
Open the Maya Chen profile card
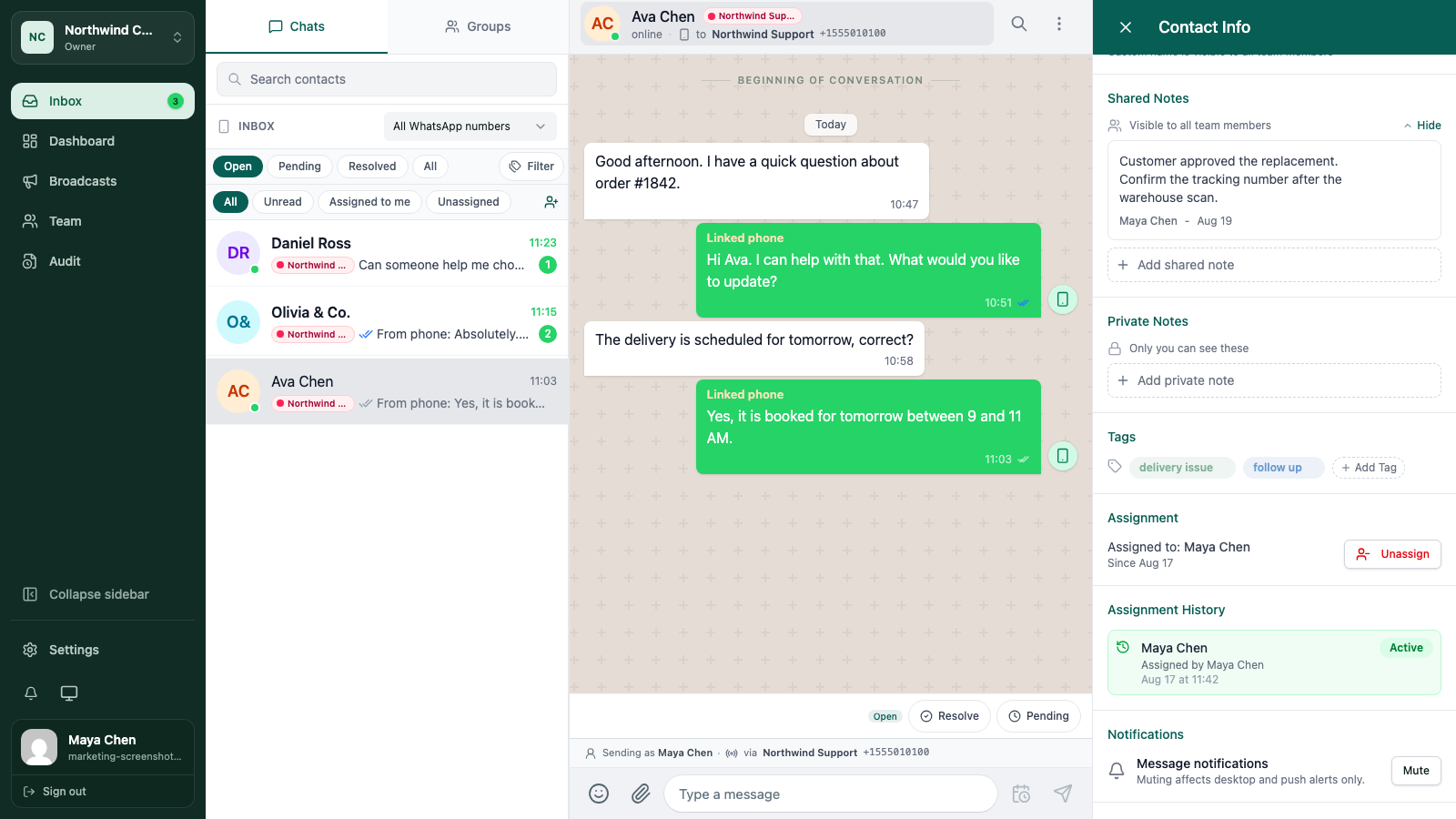tap(103, 747)
